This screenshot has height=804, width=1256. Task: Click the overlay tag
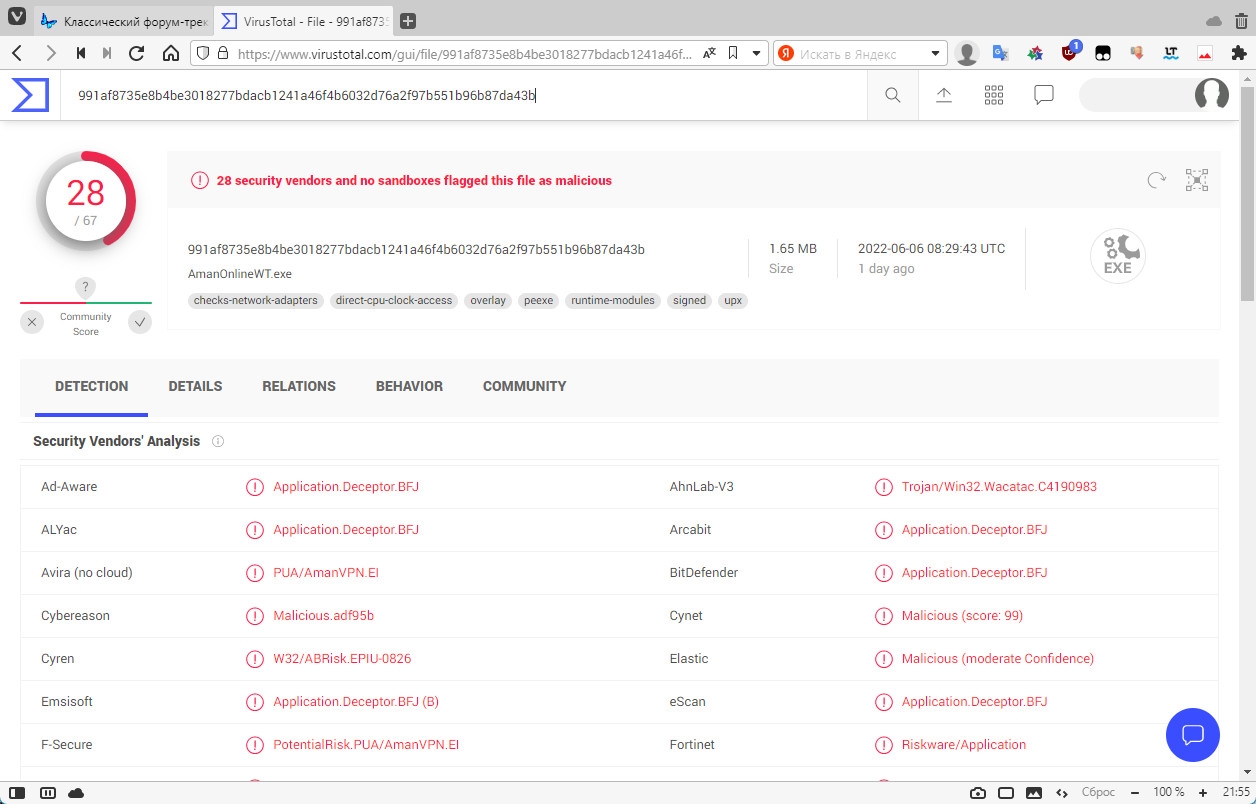[488, 300]
